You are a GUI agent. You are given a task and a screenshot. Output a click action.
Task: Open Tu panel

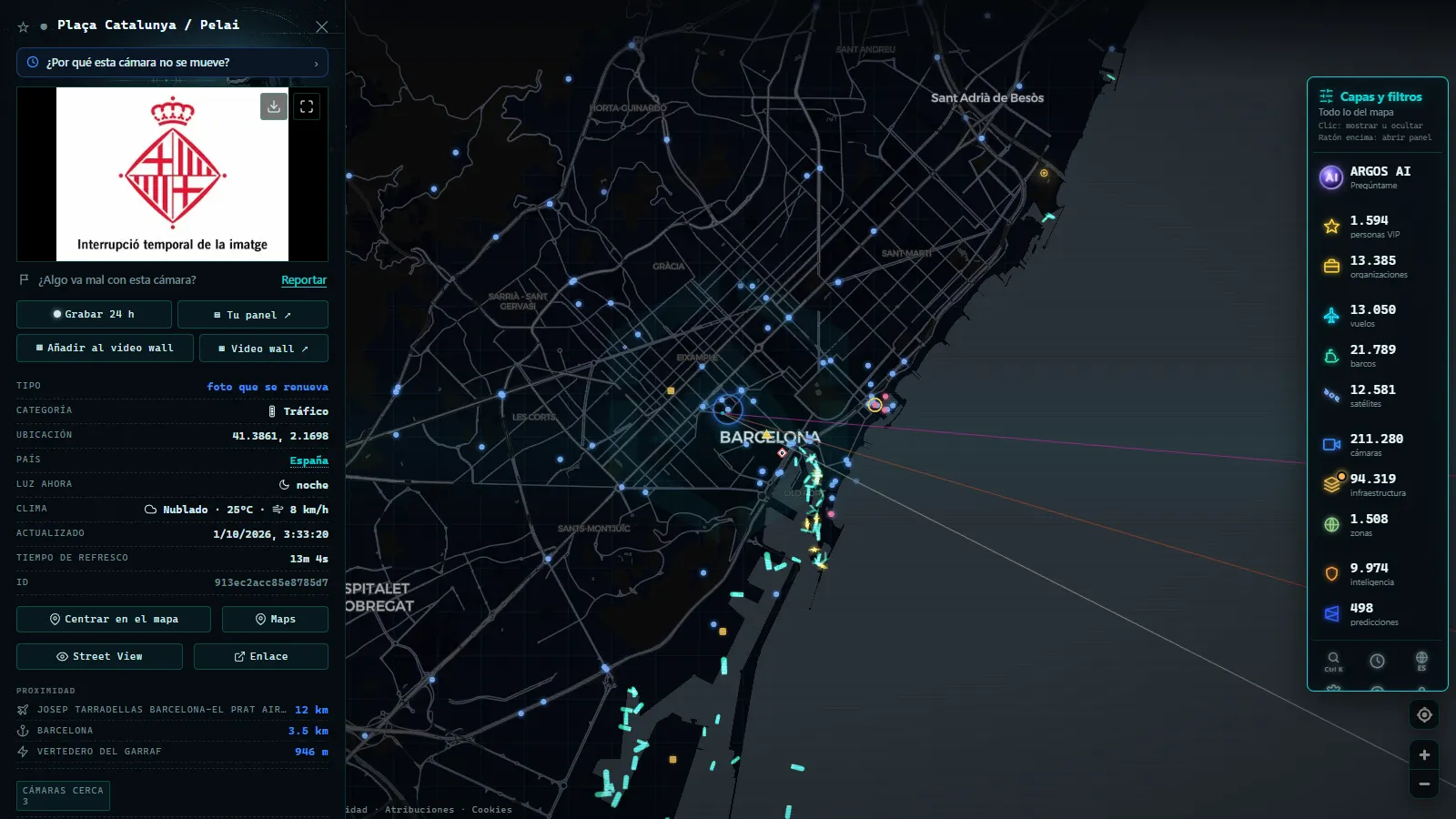coord(253,314)
